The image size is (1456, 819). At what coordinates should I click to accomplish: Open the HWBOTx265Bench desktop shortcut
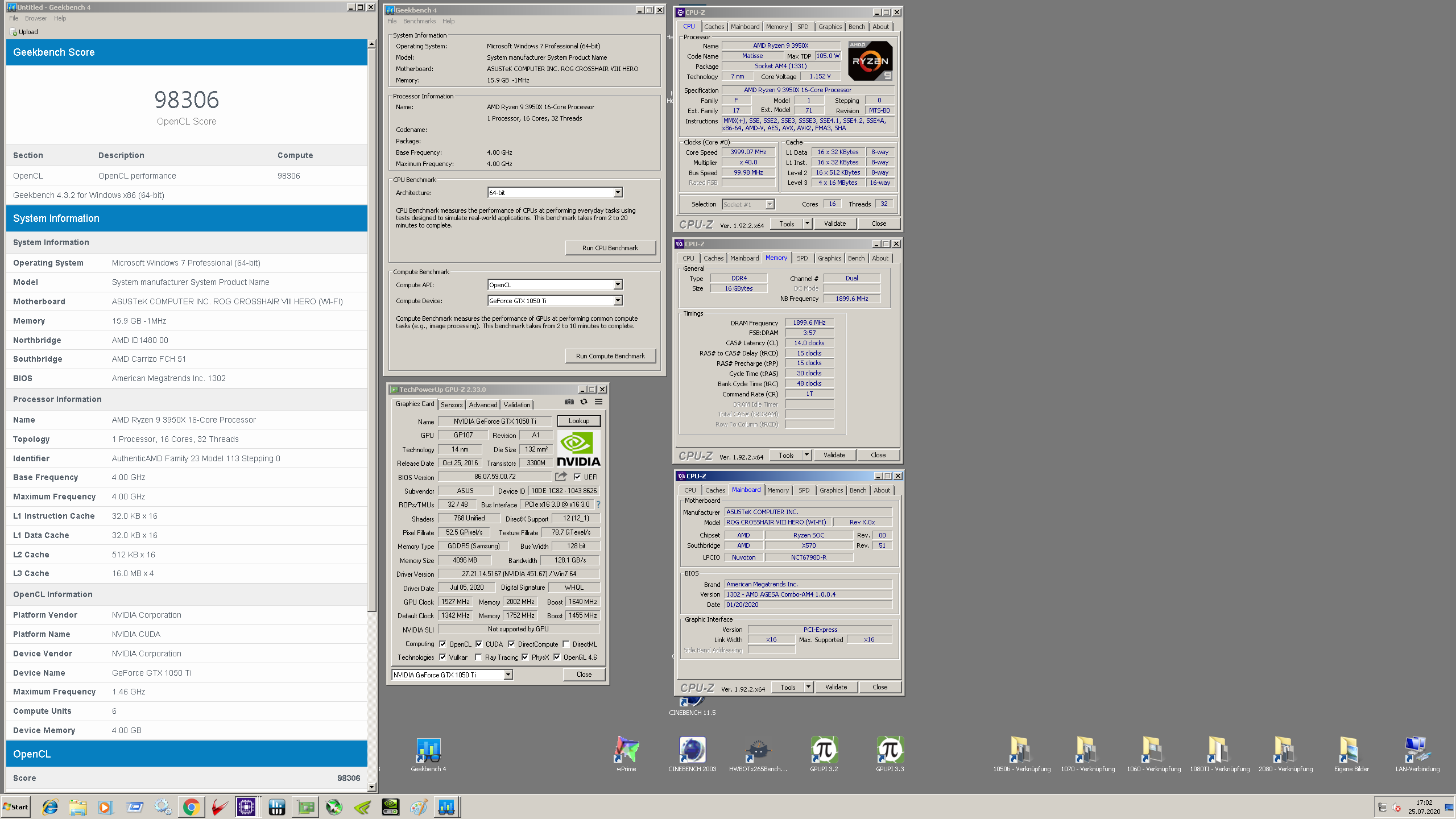[758, 755]
